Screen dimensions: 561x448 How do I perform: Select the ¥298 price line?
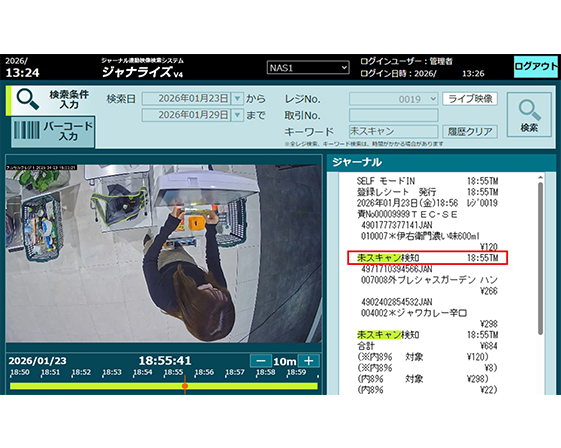tap(489, 324)
